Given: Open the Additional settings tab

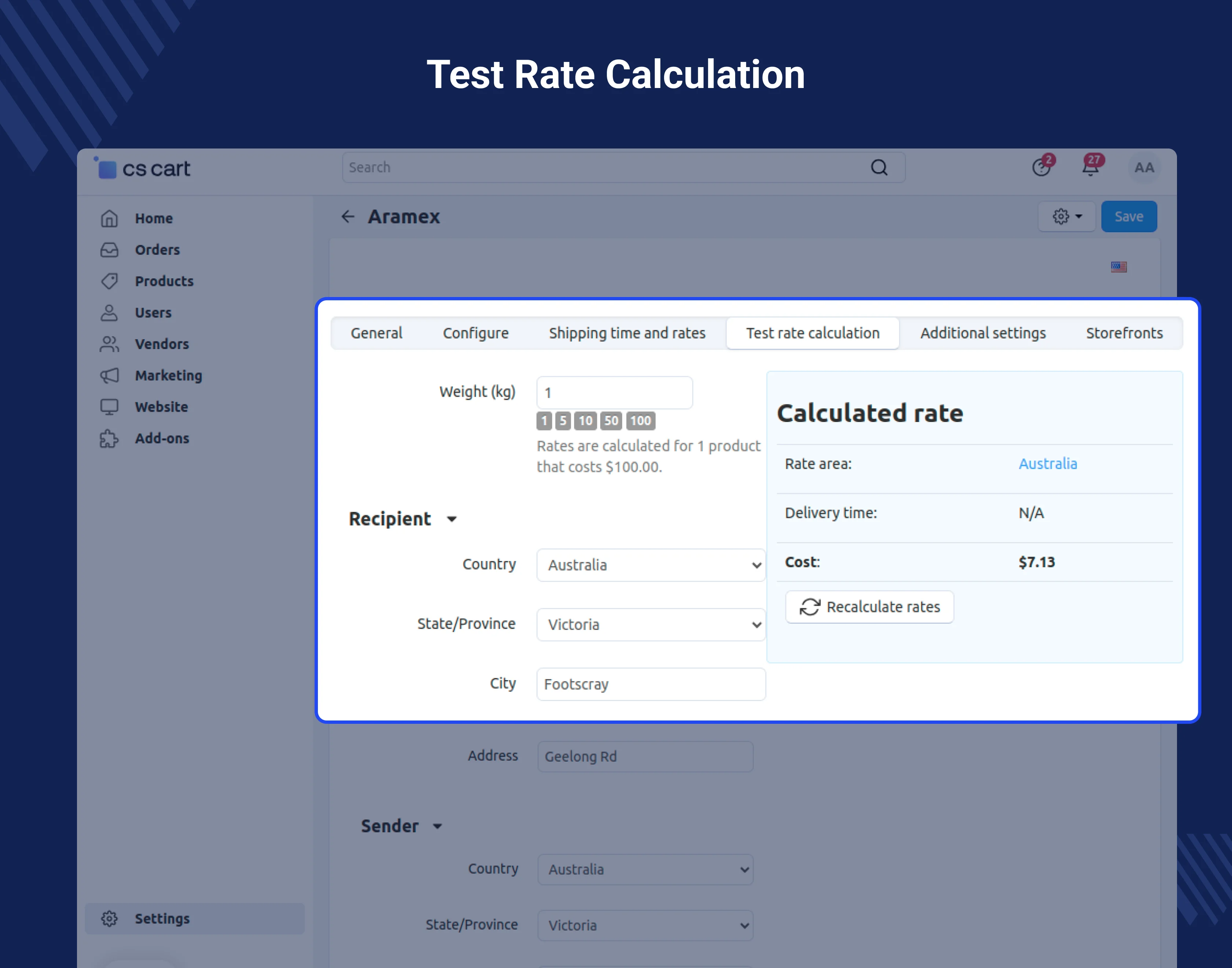Looking at the screenshot, I should 983,333.
